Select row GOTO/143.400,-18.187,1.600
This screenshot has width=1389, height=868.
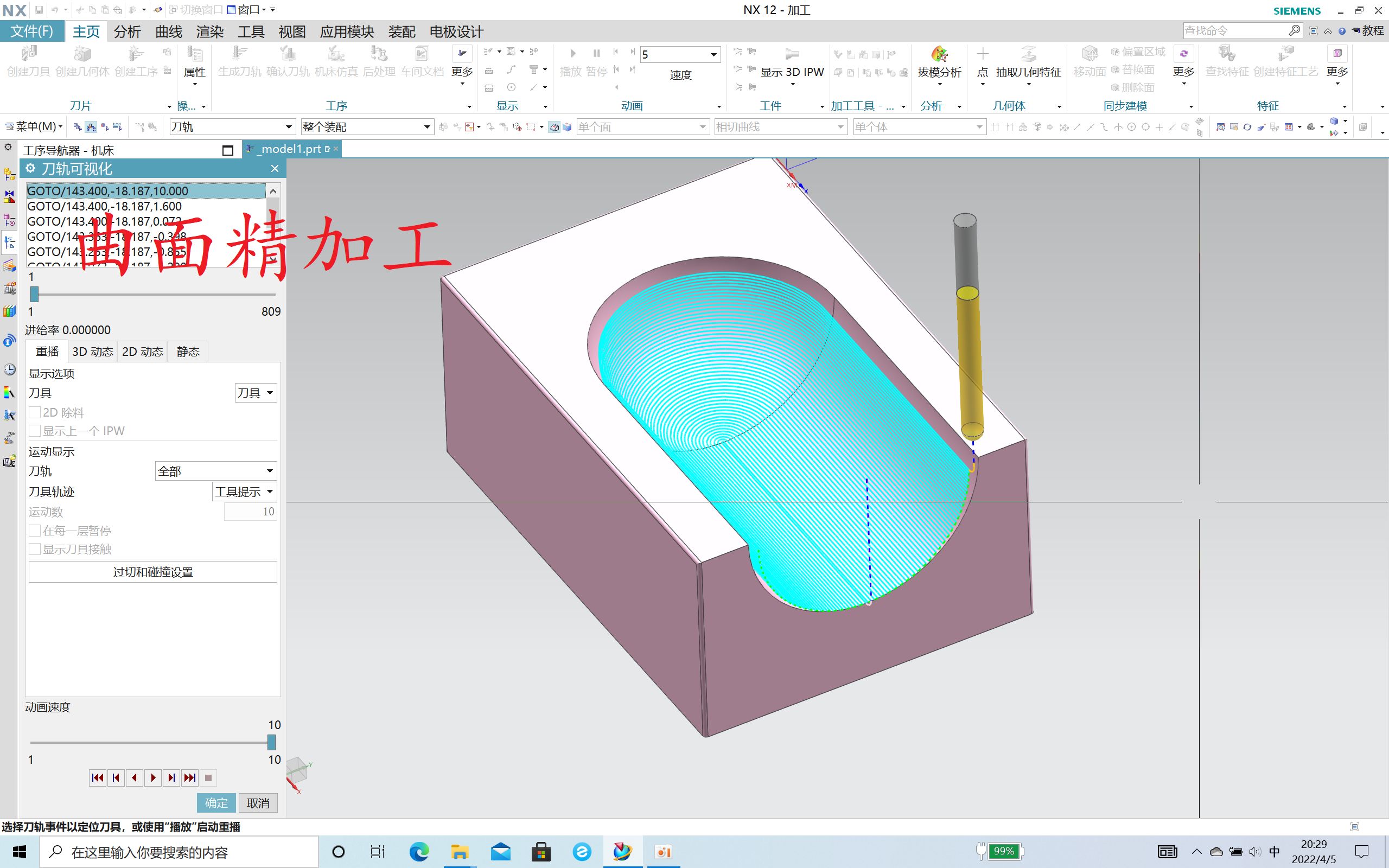[x=146, y=206]
